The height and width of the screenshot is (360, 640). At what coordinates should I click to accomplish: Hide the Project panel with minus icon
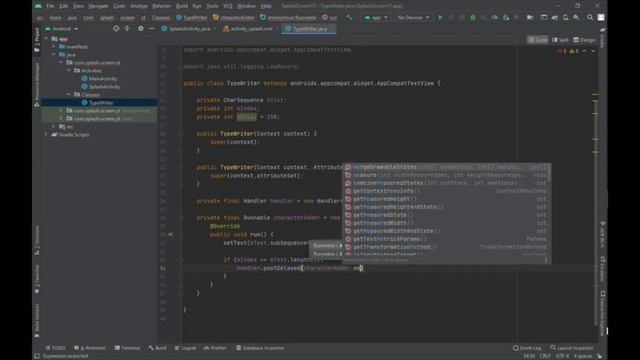tap(151, 29)
